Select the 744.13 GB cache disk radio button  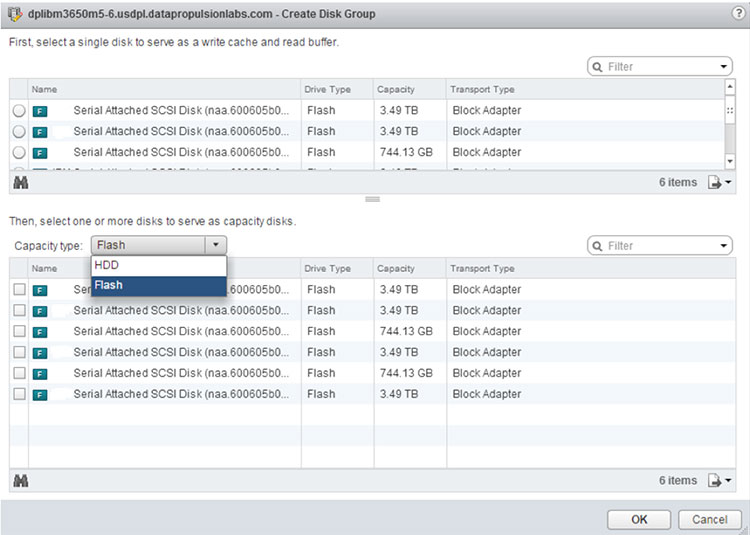(19, 153)
